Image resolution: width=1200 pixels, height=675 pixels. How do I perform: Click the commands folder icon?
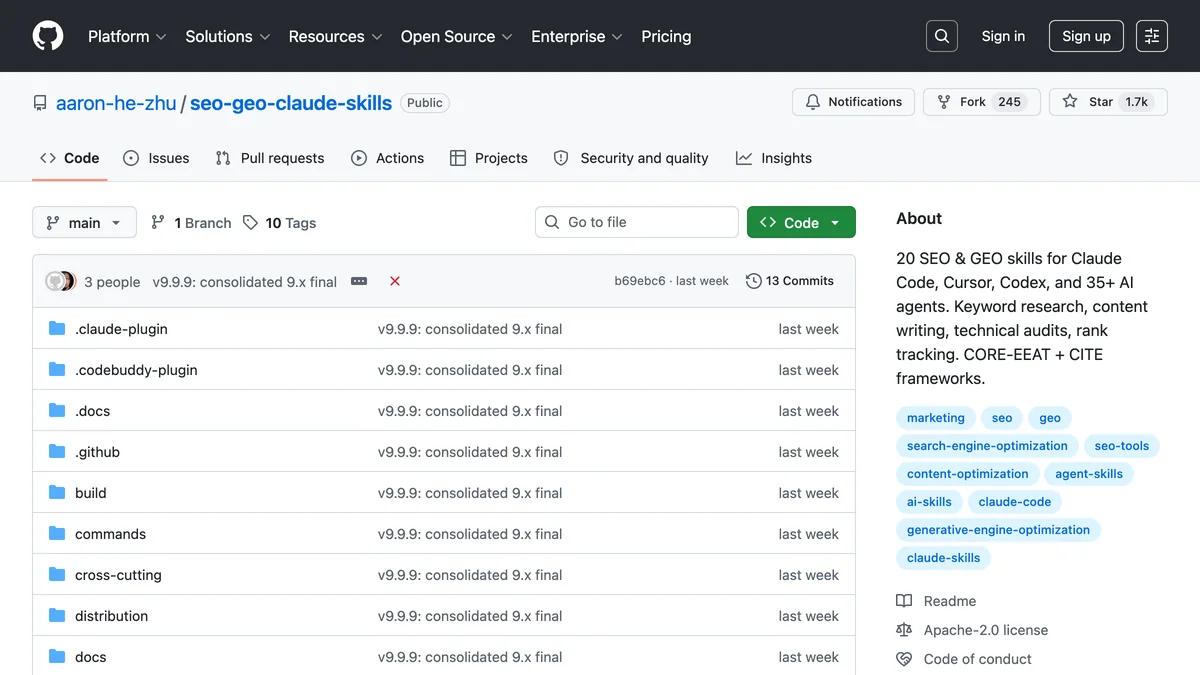coord(57,534)
